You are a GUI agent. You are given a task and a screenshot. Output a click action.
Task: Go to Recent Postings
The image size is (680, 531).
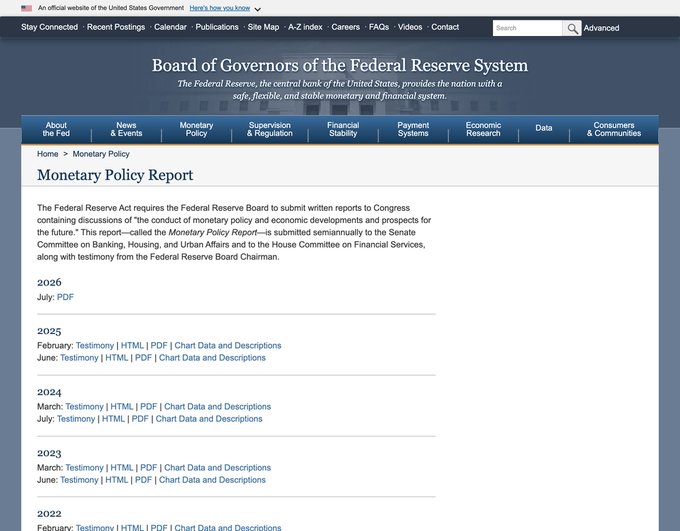click(116, 27)
